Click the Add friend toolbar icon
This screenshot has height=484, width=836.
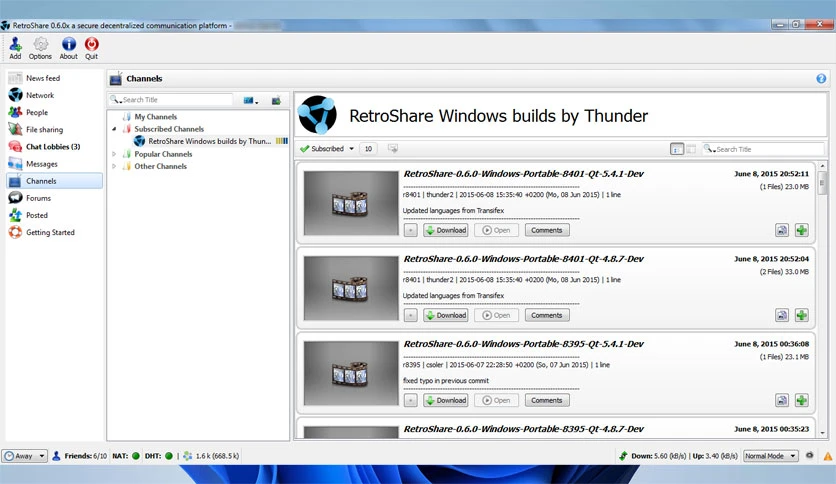point(15,48)
